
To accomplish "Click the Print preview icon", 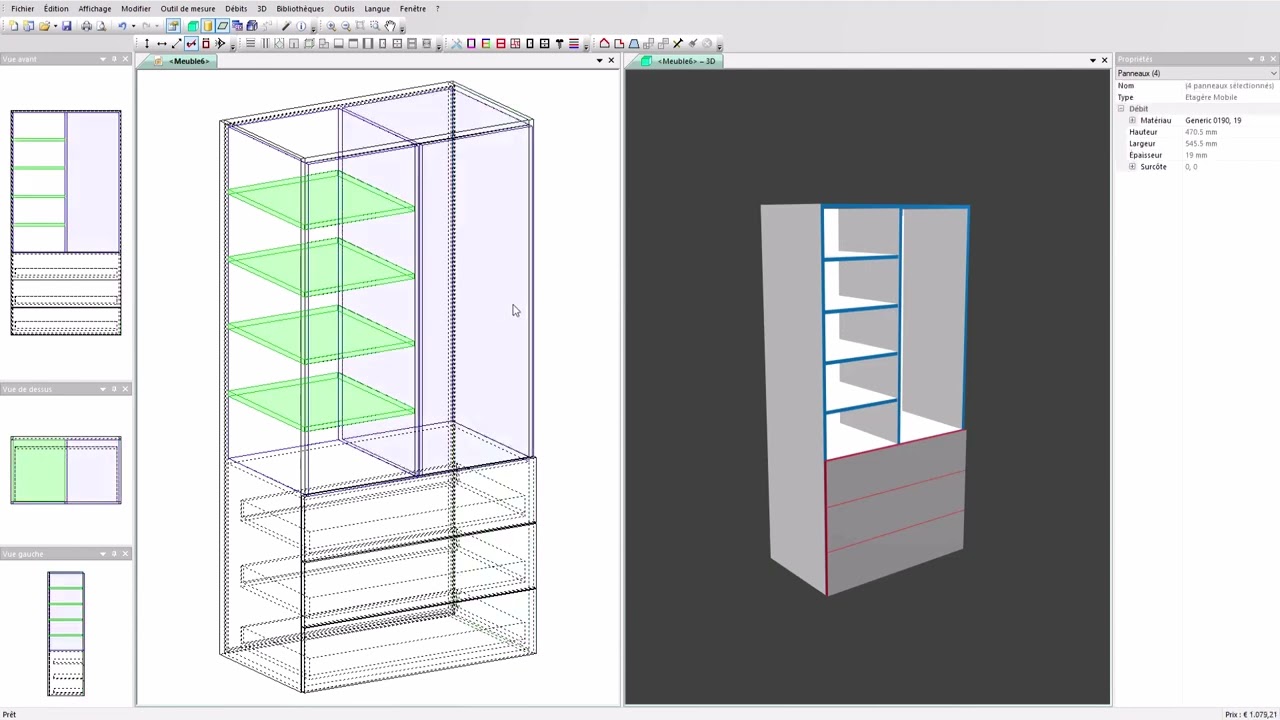I will [101, 26].
